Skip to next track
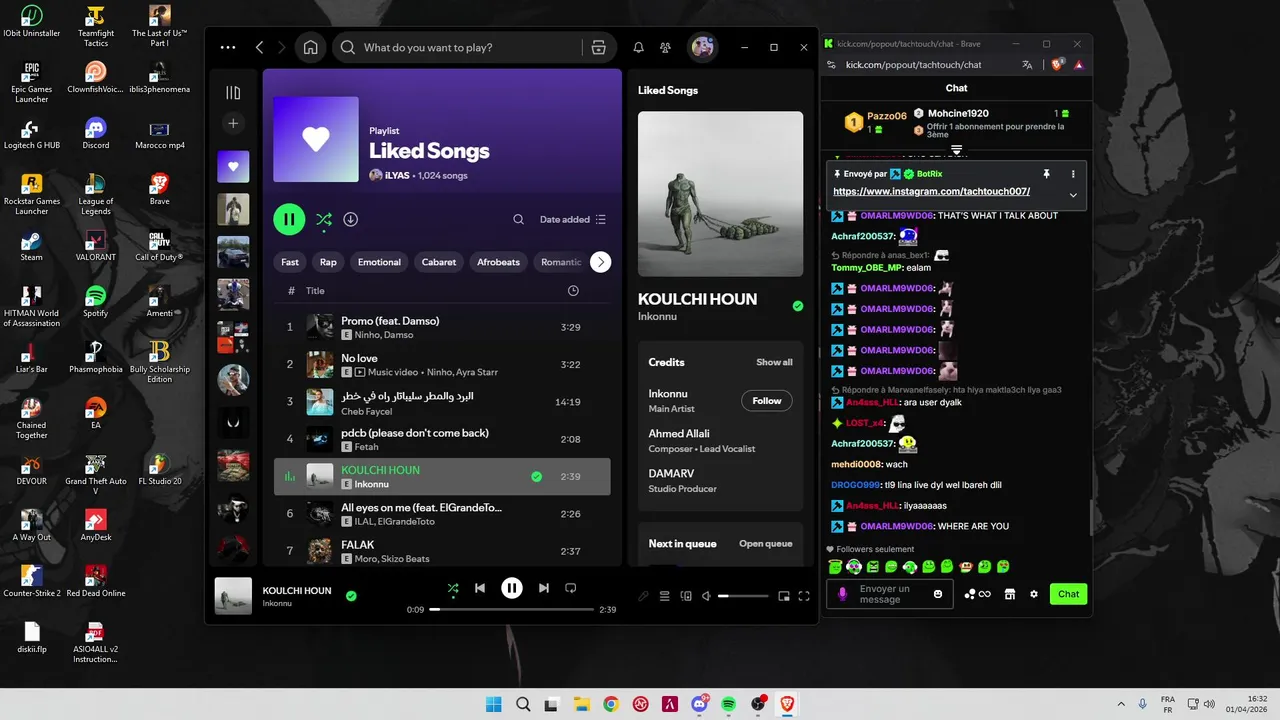This screenshot has width=1280, height=720. [544, 588]
